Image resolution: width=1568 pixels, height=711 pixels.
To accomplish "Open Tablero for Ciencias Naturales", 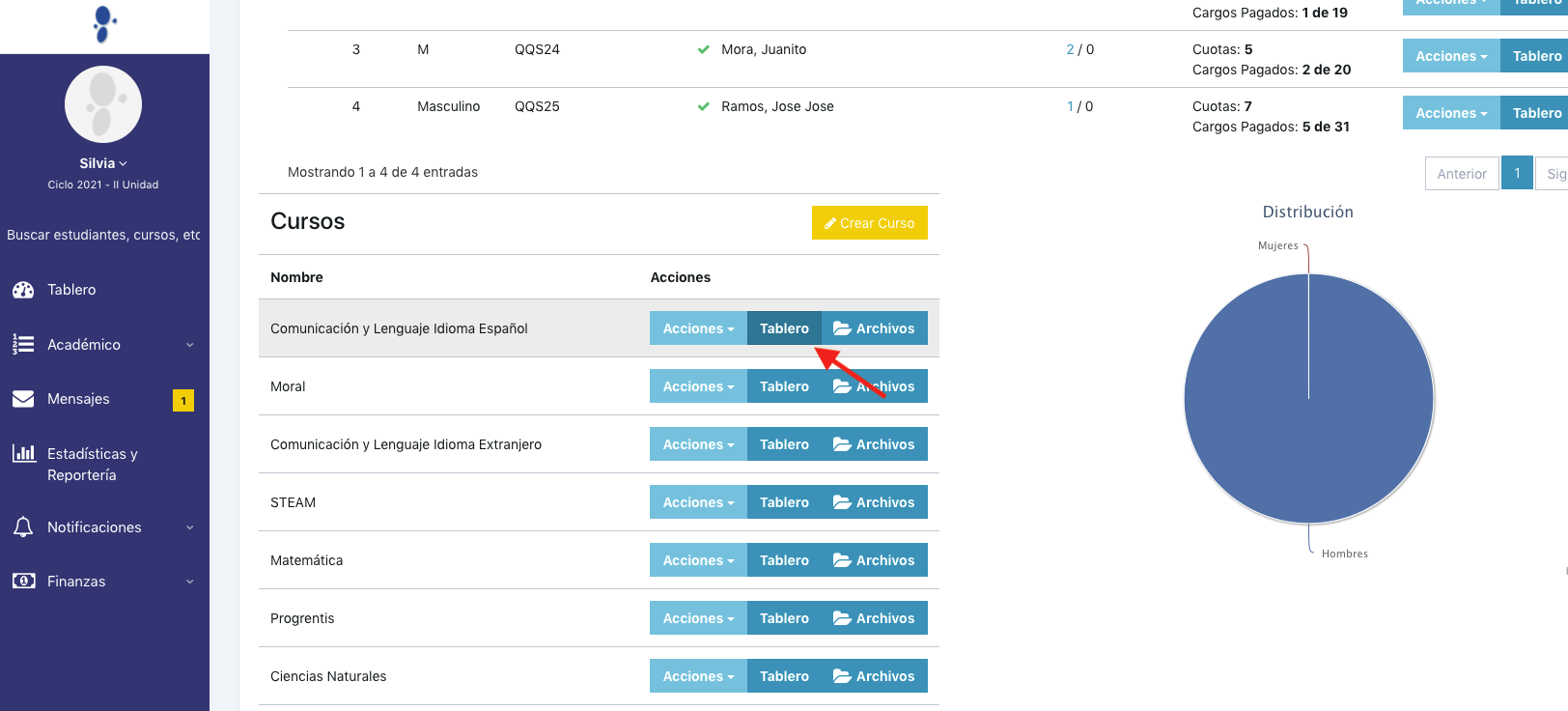I will coord(784,676).
